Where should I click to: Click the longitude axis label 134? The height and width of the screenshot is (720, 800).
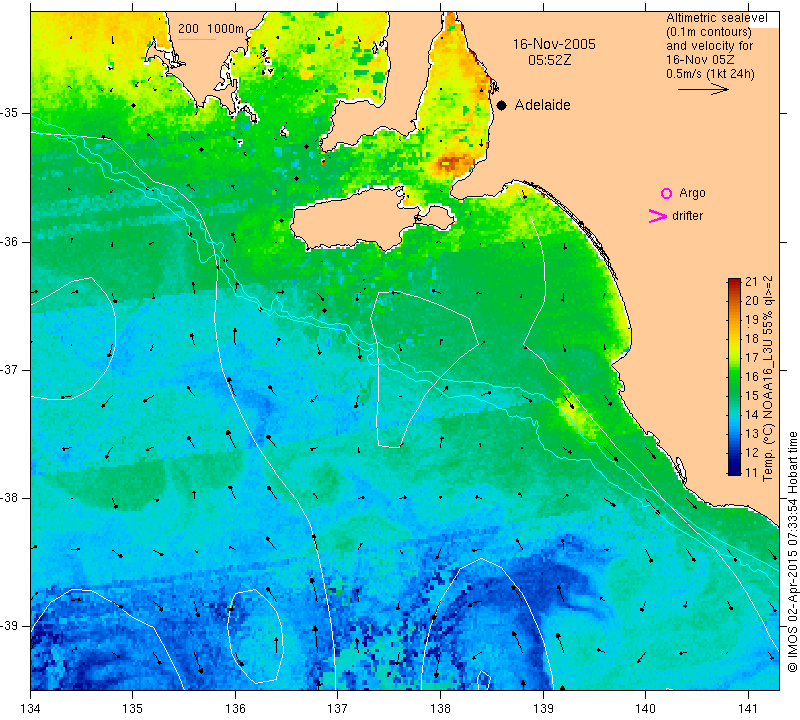(31, 709)
